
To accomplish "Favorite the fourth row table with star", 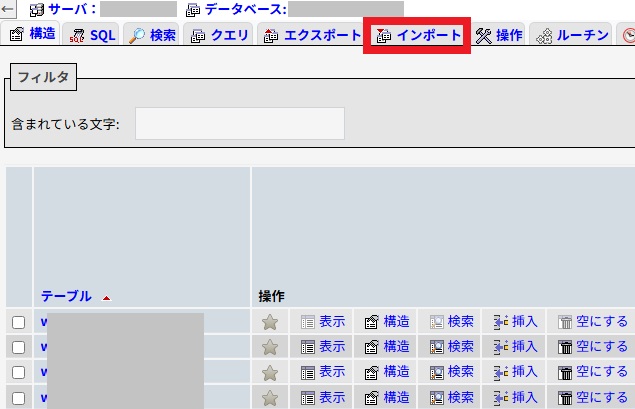I will [270, 398].
